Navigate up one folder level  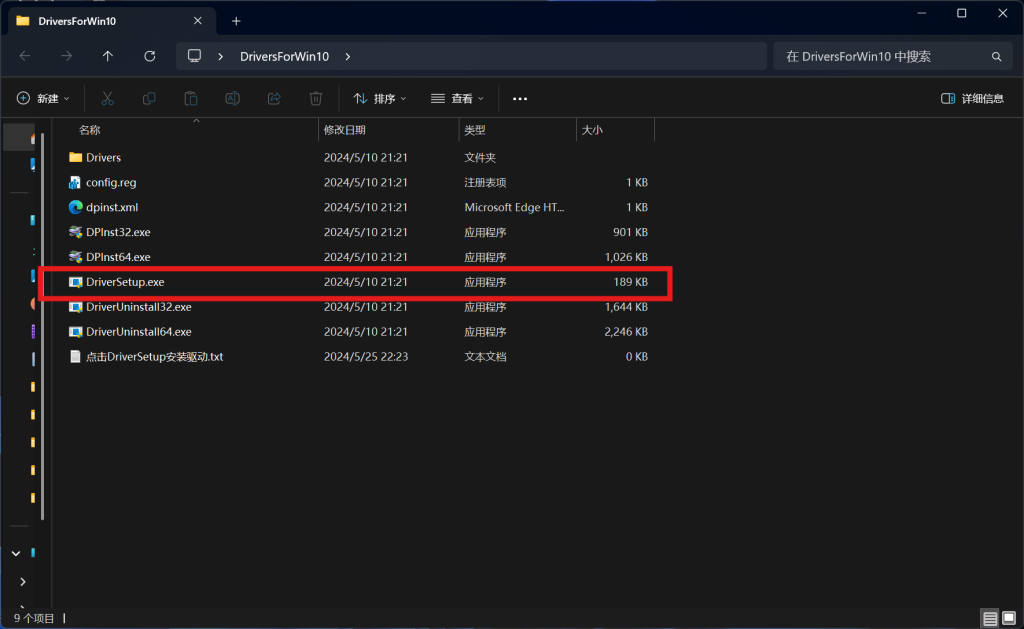click(108, 56)
